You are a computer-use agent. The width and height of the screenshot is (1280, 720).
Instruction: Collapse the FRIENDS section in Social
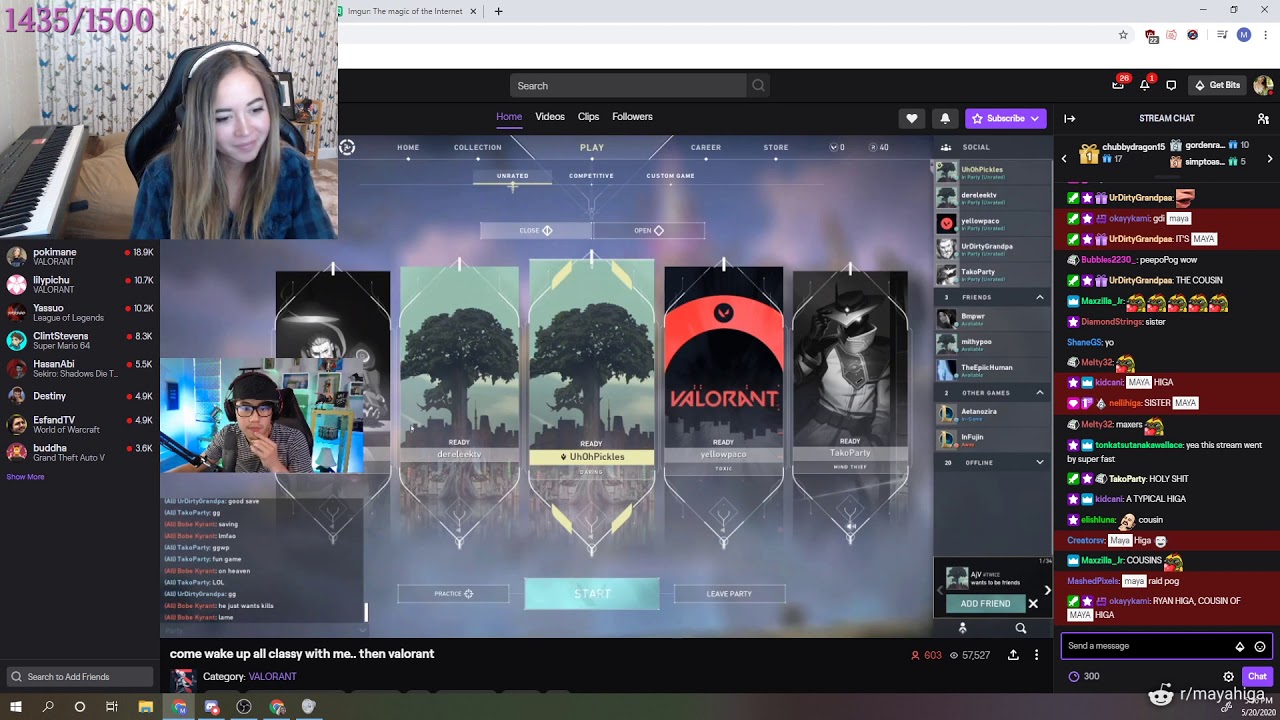[1040, 297]
